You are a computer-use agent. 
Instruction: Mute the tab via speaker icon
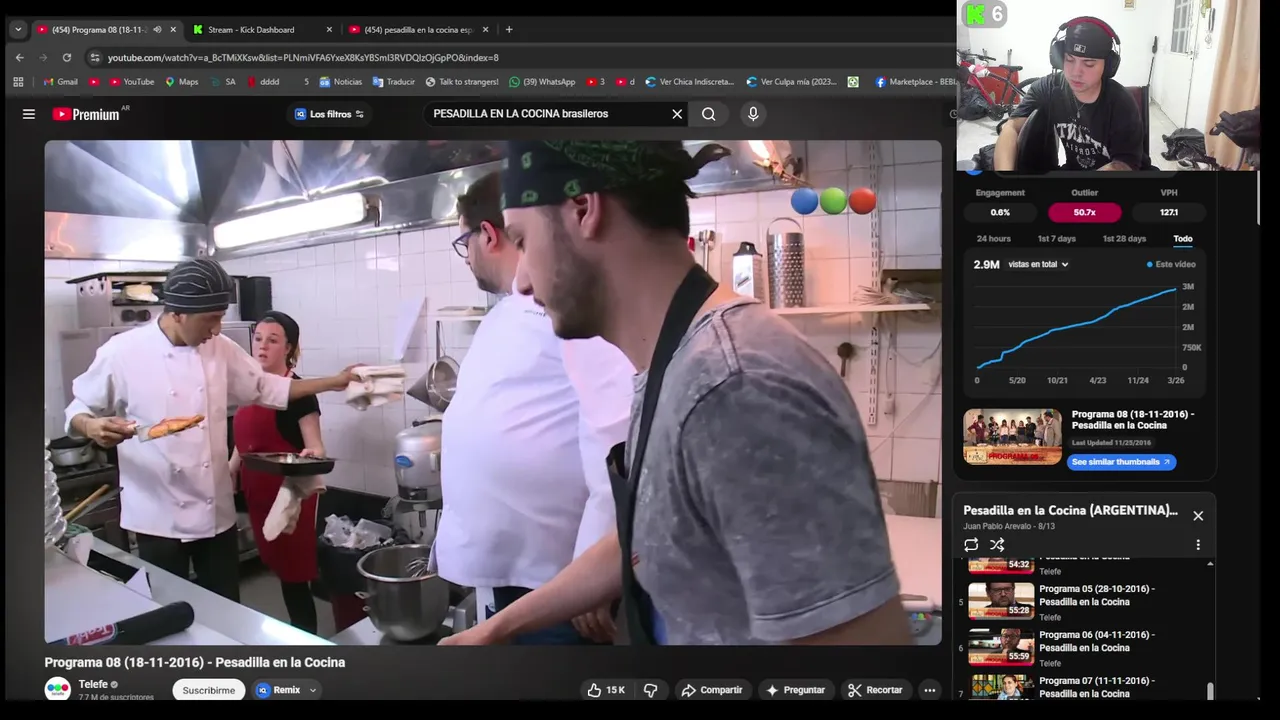[x=157, y=30]
